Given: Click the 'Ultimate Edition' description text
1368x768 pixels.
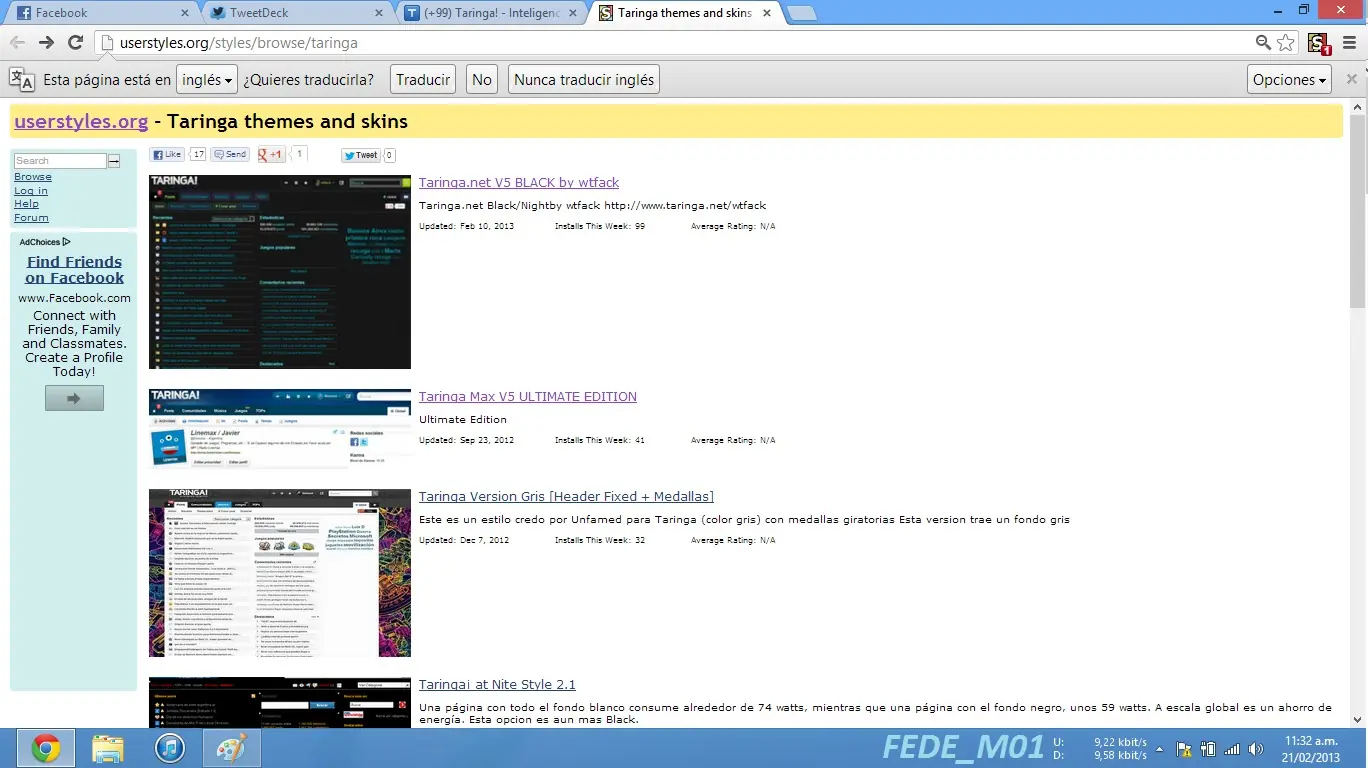Looking at the screenshot, I should [x=463, y=419].
